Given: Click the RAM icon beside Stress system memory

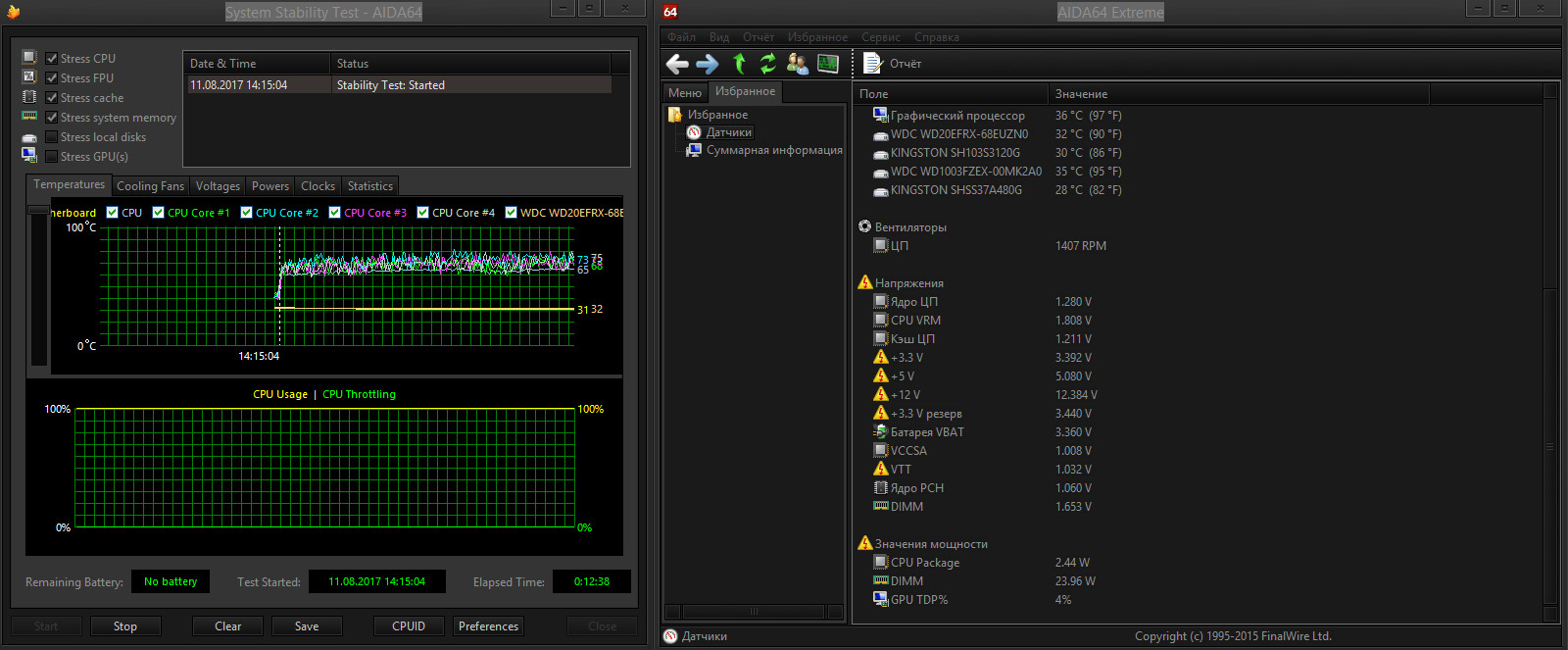Looking at the screenshot, I should (29, 117).
